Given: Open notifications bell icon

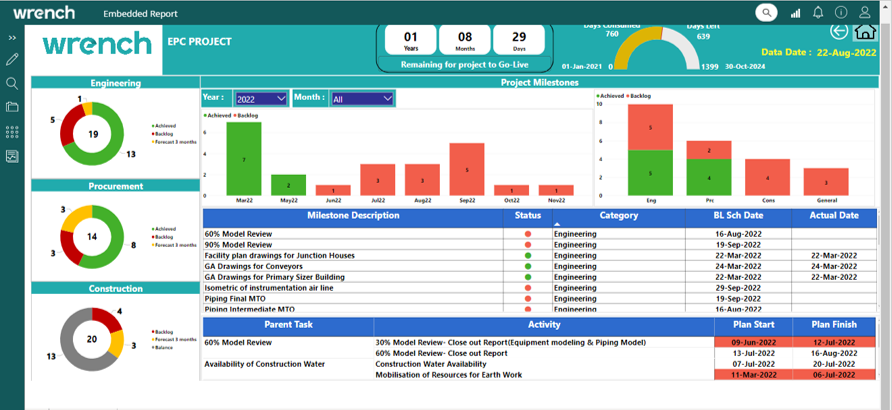Looking at the screenshot, I should click(x=818, y=13).
